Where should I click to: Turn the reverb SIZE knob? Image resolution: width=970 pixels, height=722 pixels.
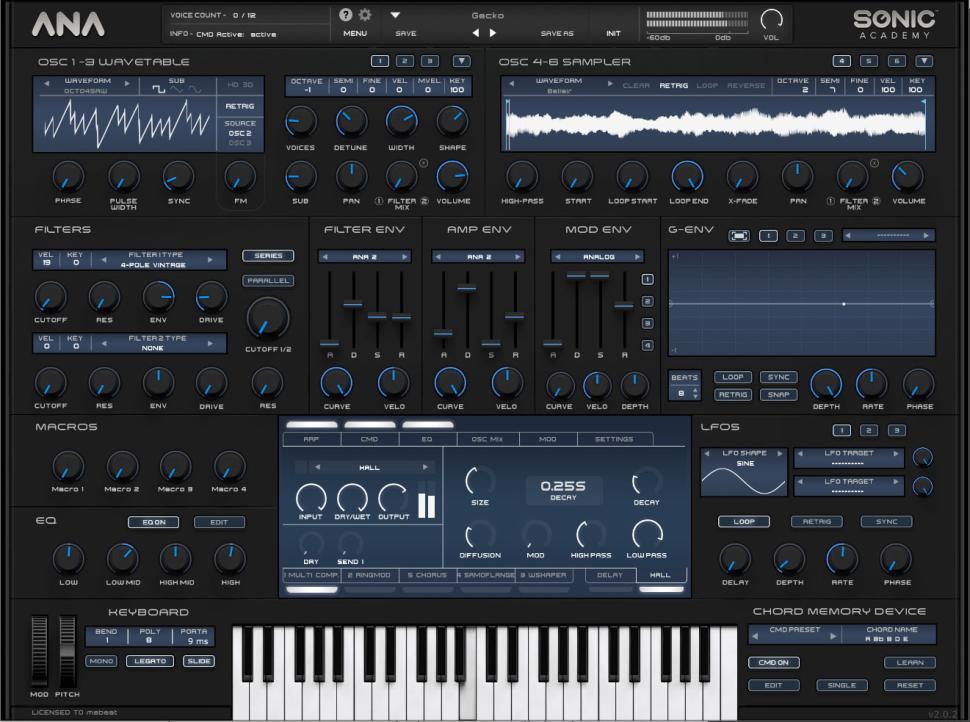(479, 481)
